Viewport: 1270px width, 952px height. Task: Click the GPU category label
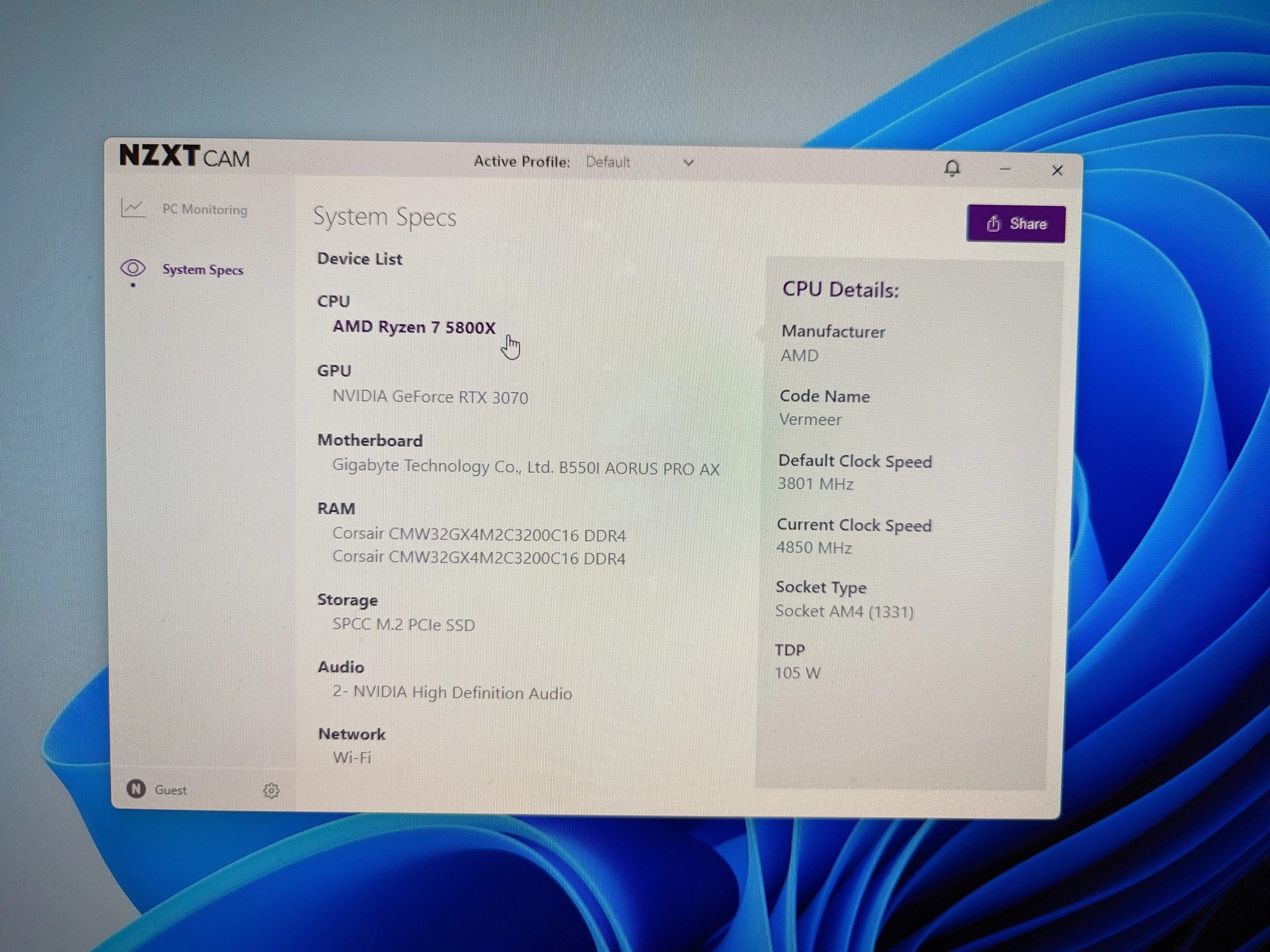334,371
